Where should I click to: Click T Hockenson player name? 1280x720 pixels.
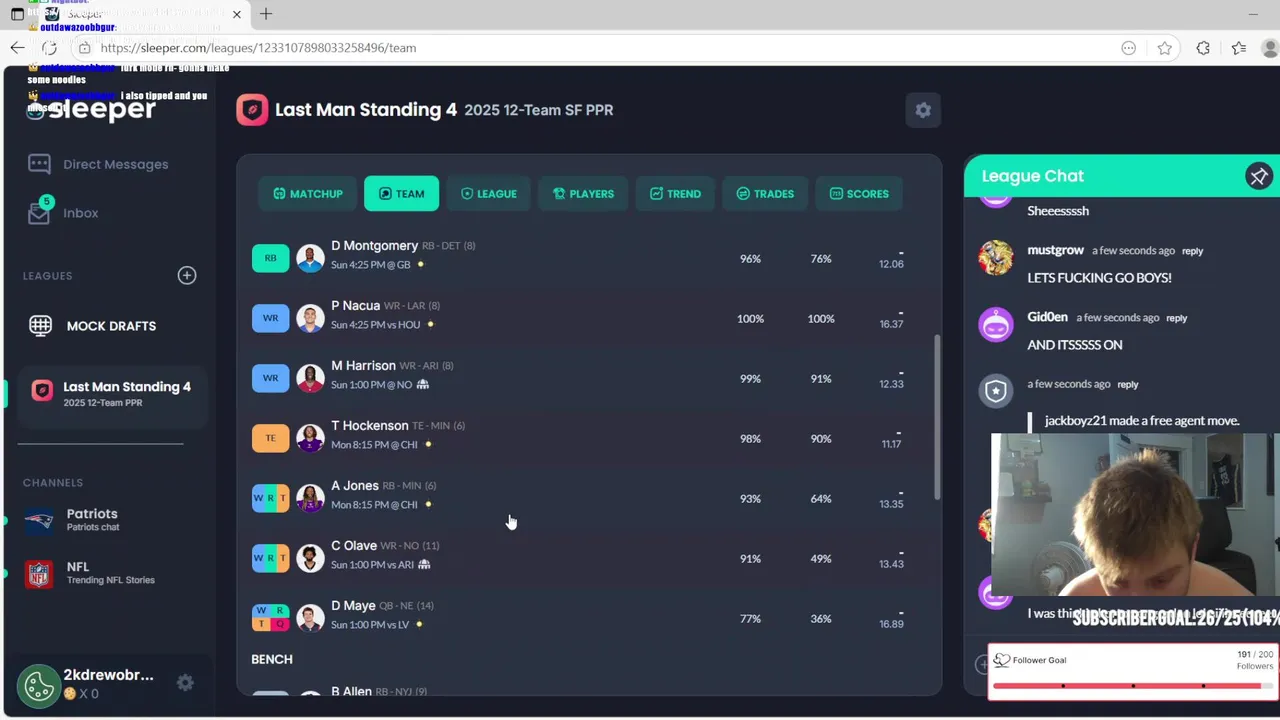coord(369,426)
